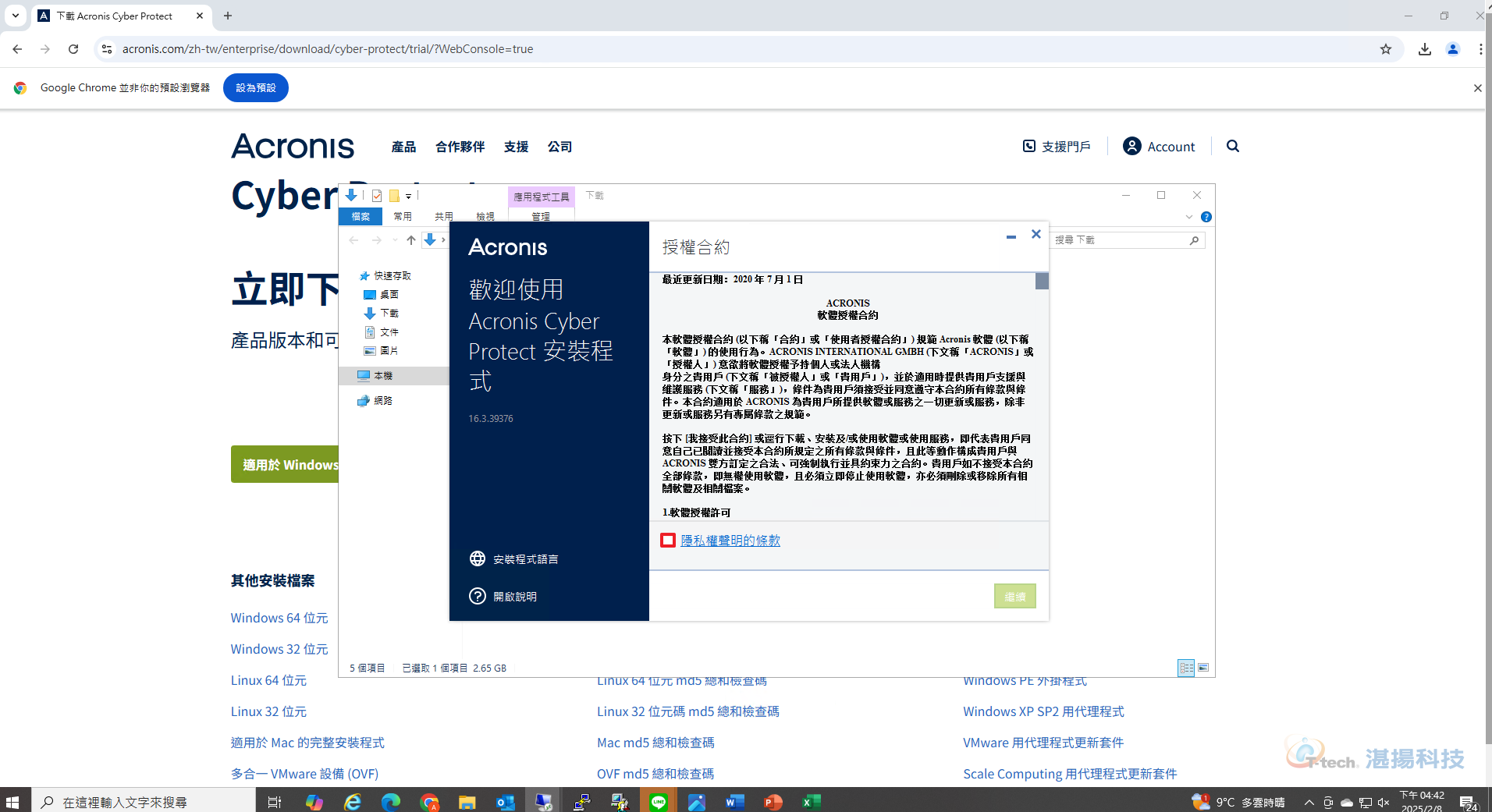Open Windows XP SP2 agent link
Image resolution: width=1492 pixels, height=812 pixels.
tap(1043, 711)
